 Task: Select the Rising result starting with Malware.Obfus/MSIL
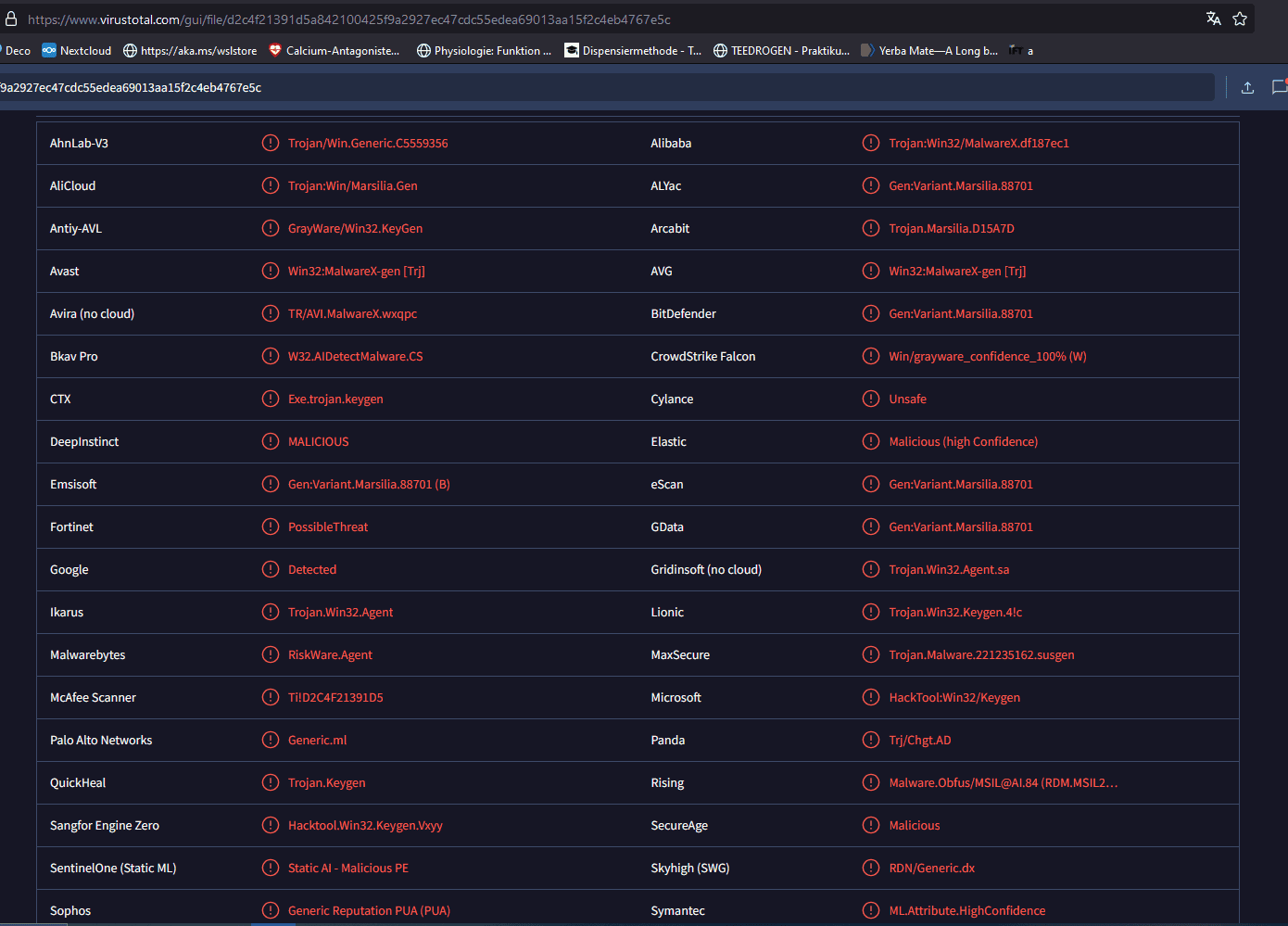(1004, 782)
